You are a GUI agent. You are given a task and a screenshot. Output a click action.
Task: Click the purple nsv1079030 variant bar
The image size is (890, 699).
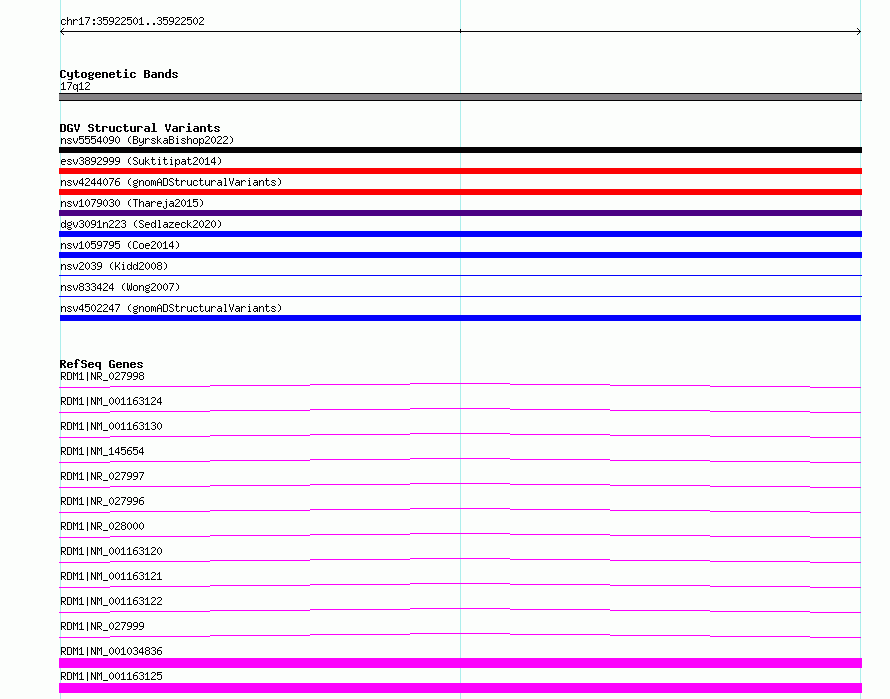[x=460, y=213]
